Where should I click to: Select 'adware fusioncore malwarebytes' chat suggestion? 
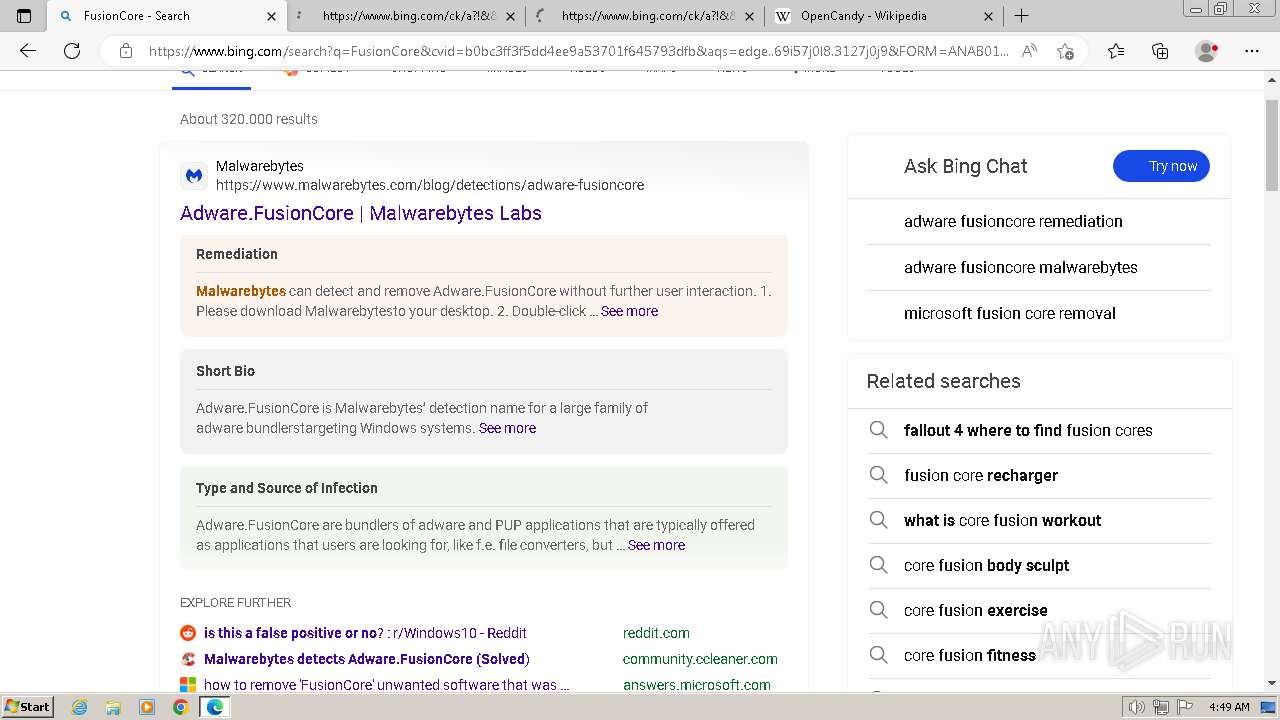click(1021, 267)
